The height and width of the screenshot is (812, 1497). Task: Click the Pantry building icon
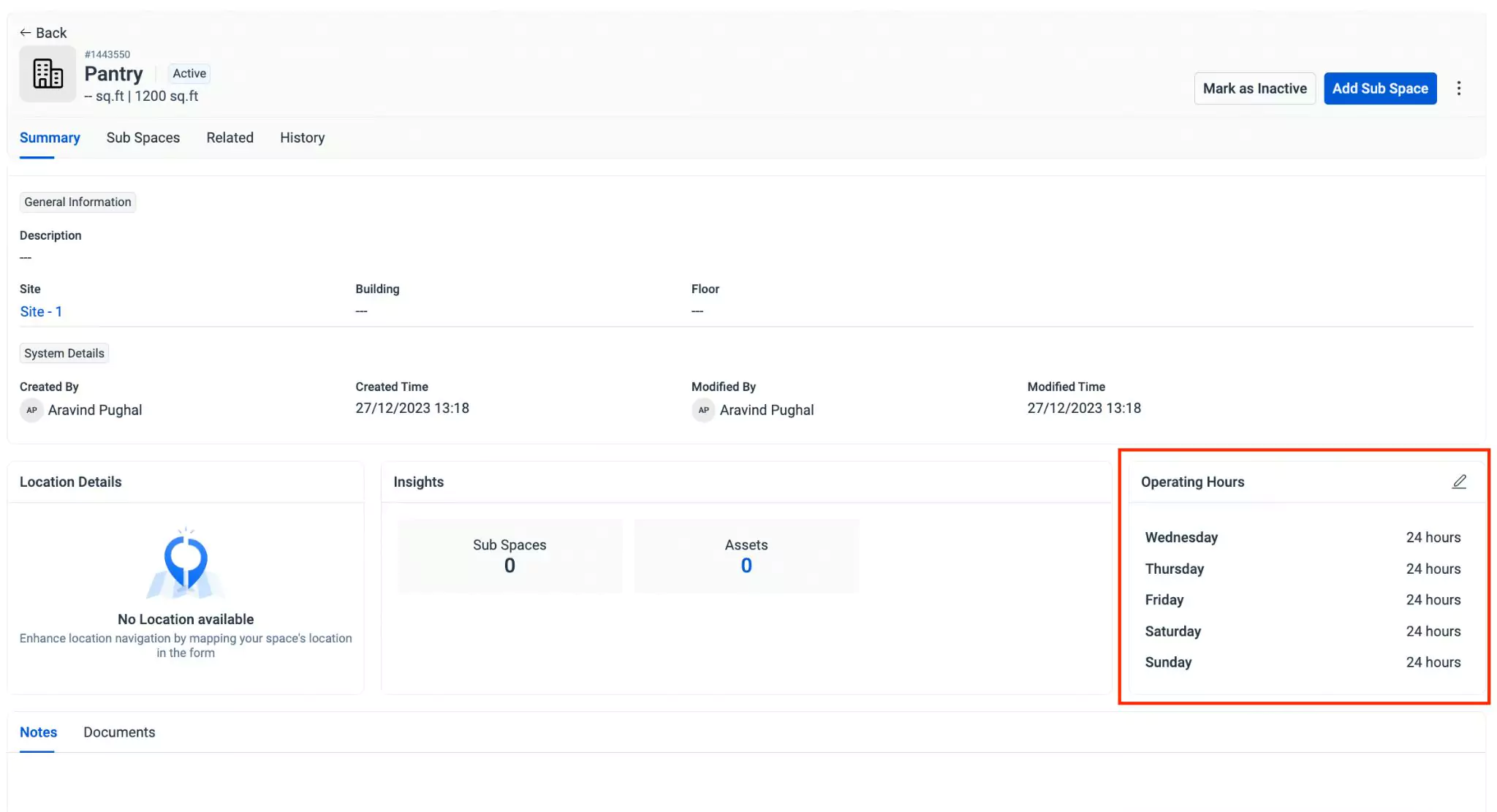click(48, 74)
